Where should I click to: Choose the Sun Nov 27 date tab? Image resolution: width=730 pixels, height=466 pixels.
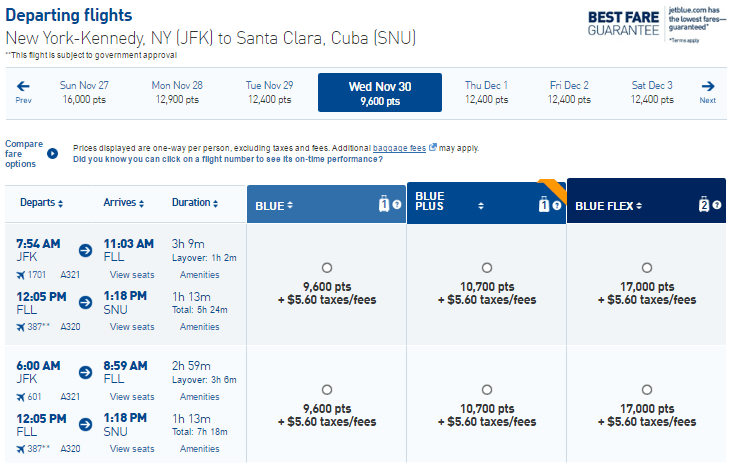(84, 92)
